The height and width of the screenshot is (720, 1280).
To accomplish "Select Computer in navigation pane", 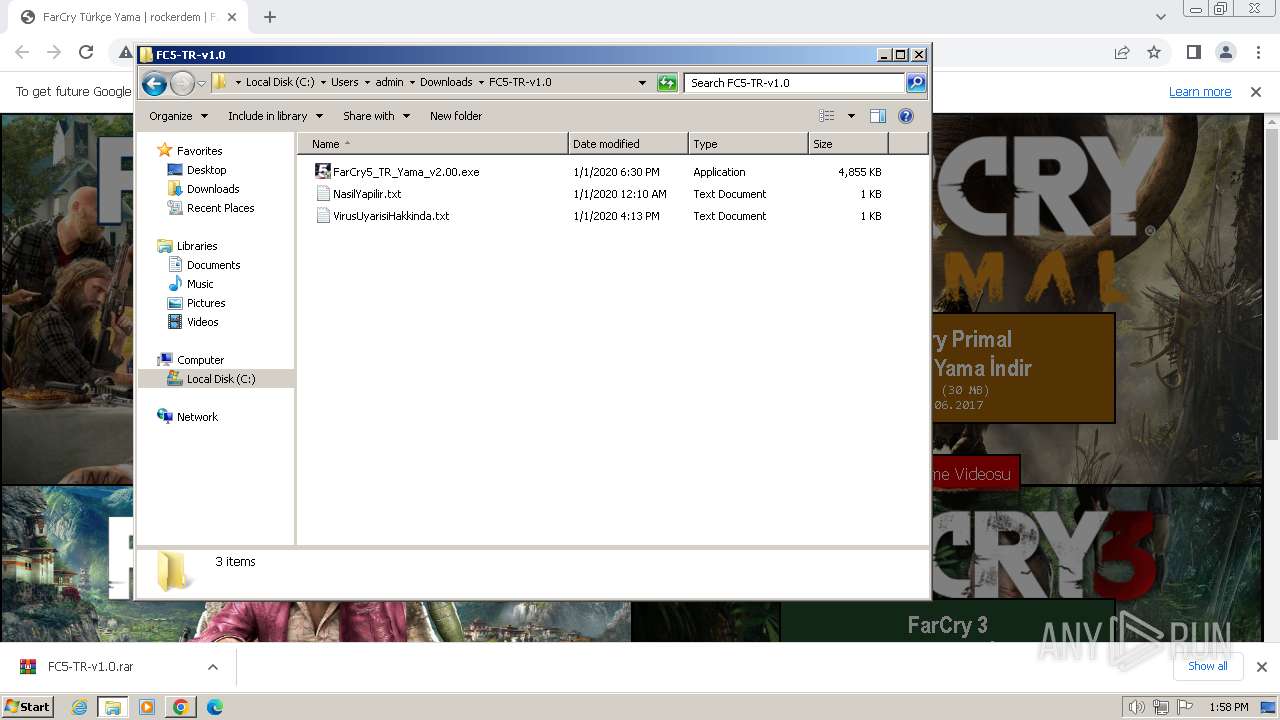I will (201, 360).
